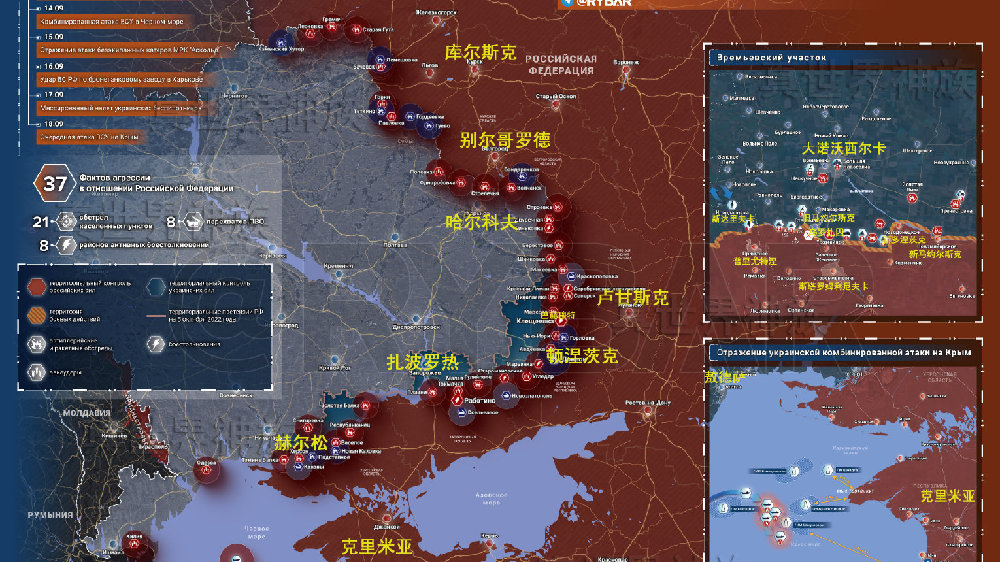Click the РОССИЙСКАЯ ФЕДЕРАЦИЯ map label
The height and width of the screenshot is (562, 1000).
point(561,64)
